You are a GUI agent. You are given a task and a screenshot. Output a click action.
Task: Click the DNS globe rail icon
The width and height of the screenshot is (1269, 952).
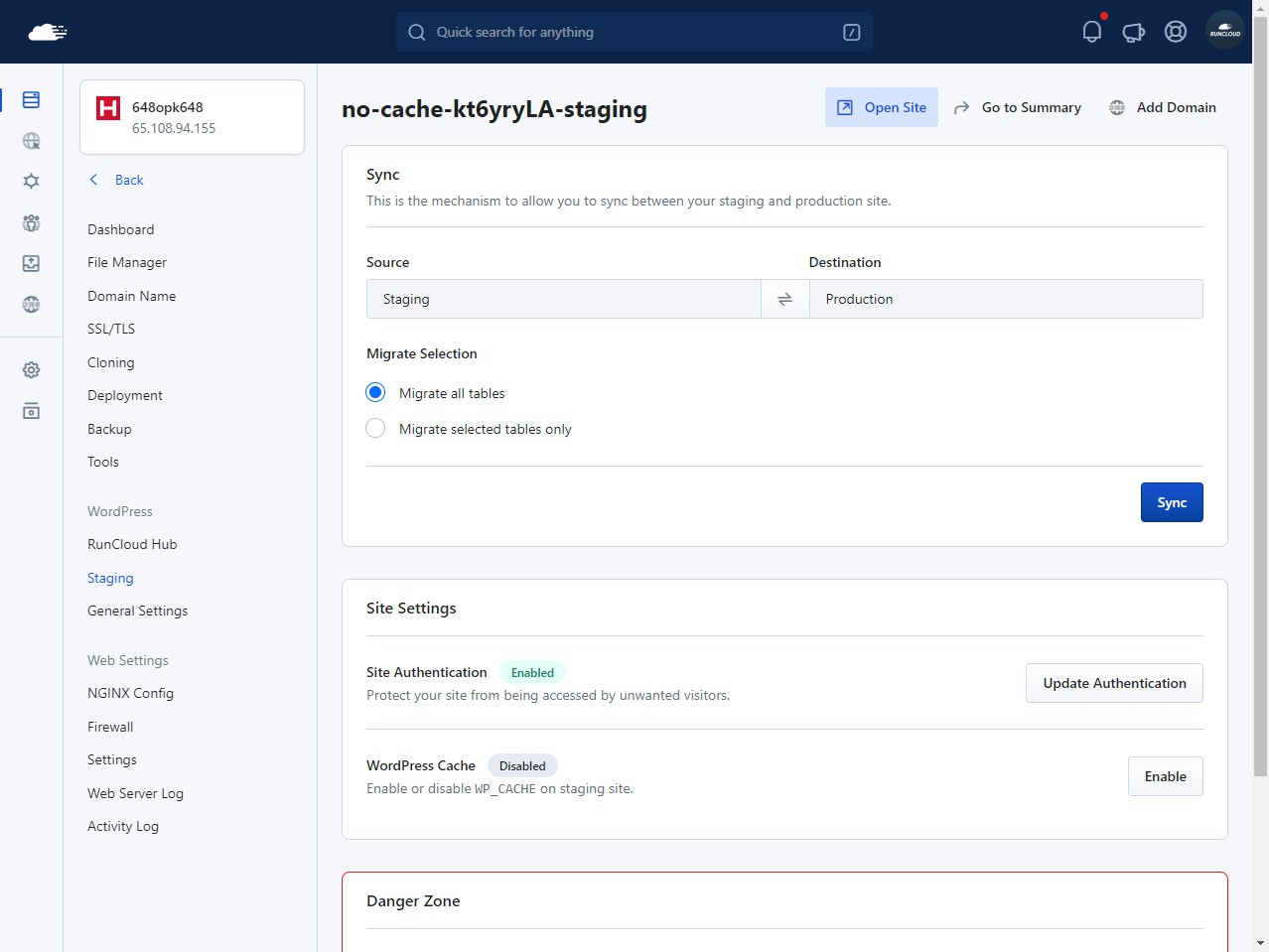coord(31,304)
